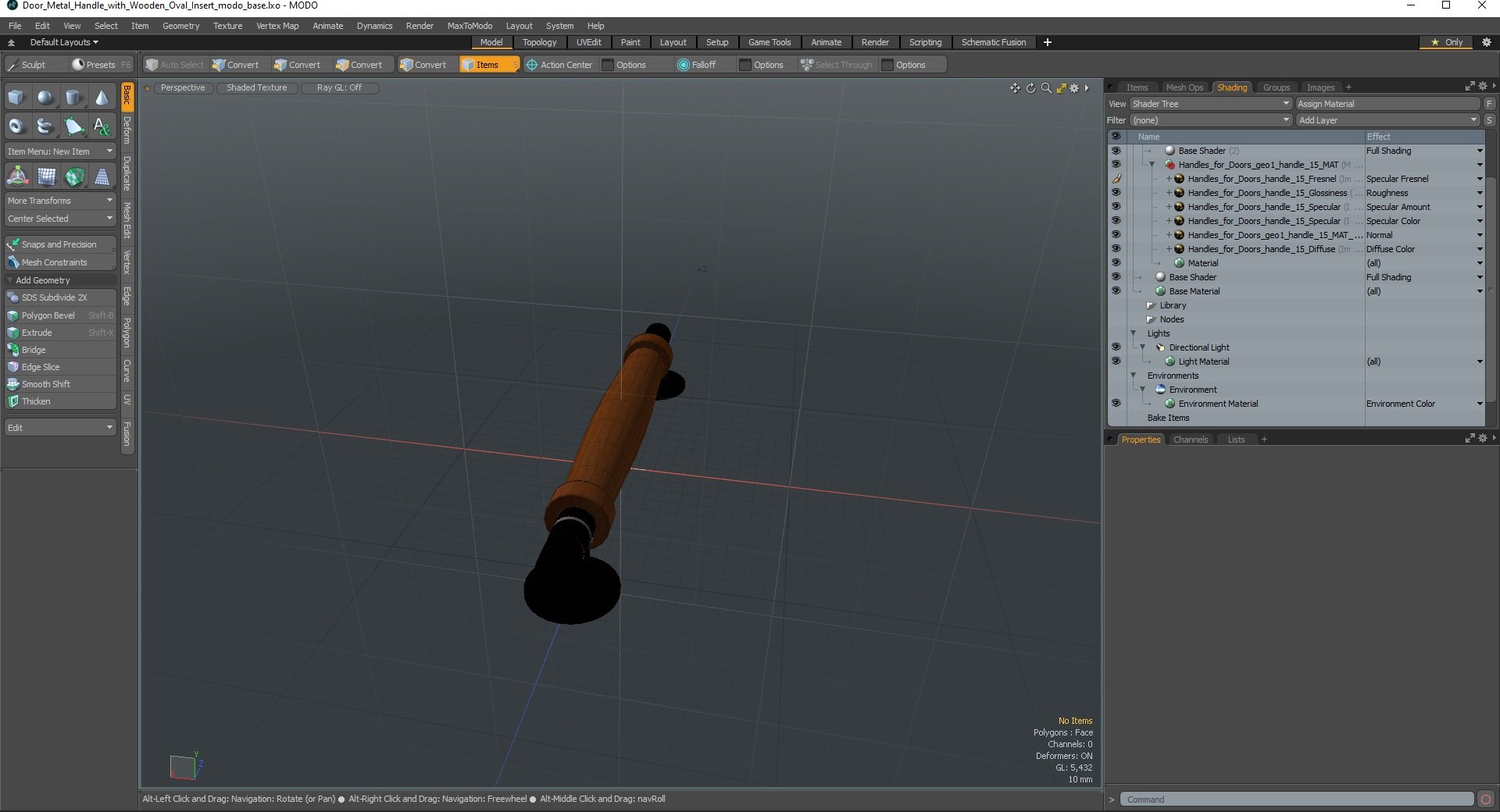The height and width of the screenshot is (812, 1500).
Task: Click the Extrude button
Action: coord(60,333)
